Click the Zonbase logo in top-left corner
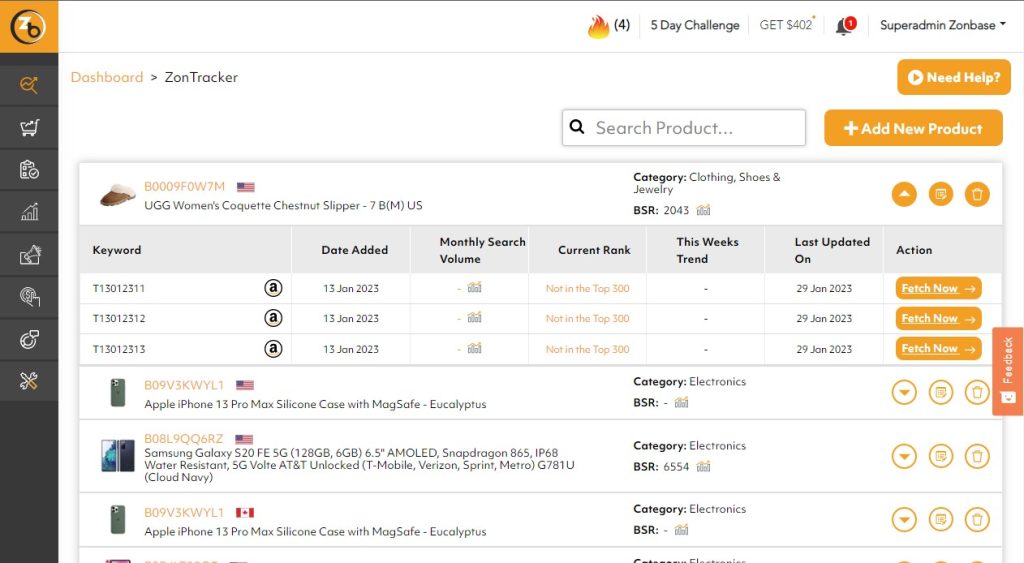Screen dimensions: 1024x563 coord(28,26)
